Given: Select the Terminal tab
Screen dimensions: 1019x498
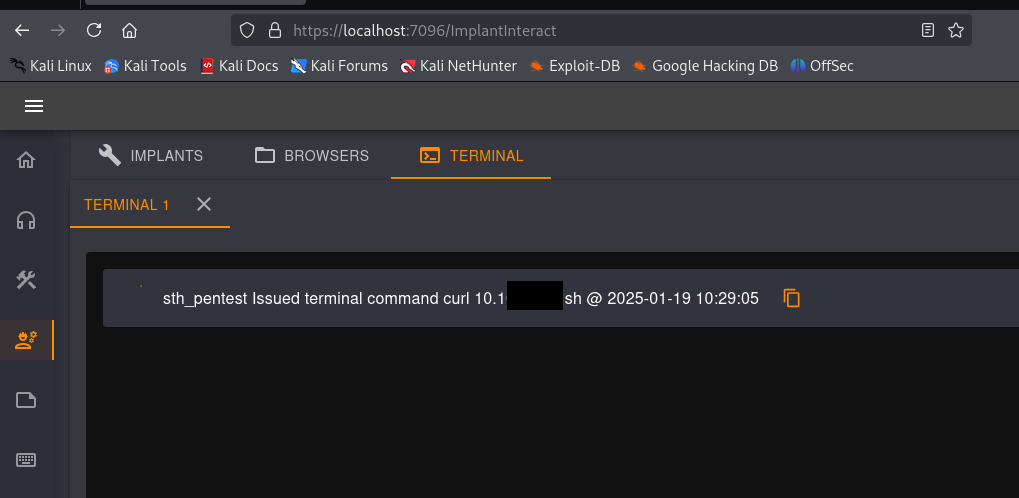Looking at the screenshot, I should 471,156.
